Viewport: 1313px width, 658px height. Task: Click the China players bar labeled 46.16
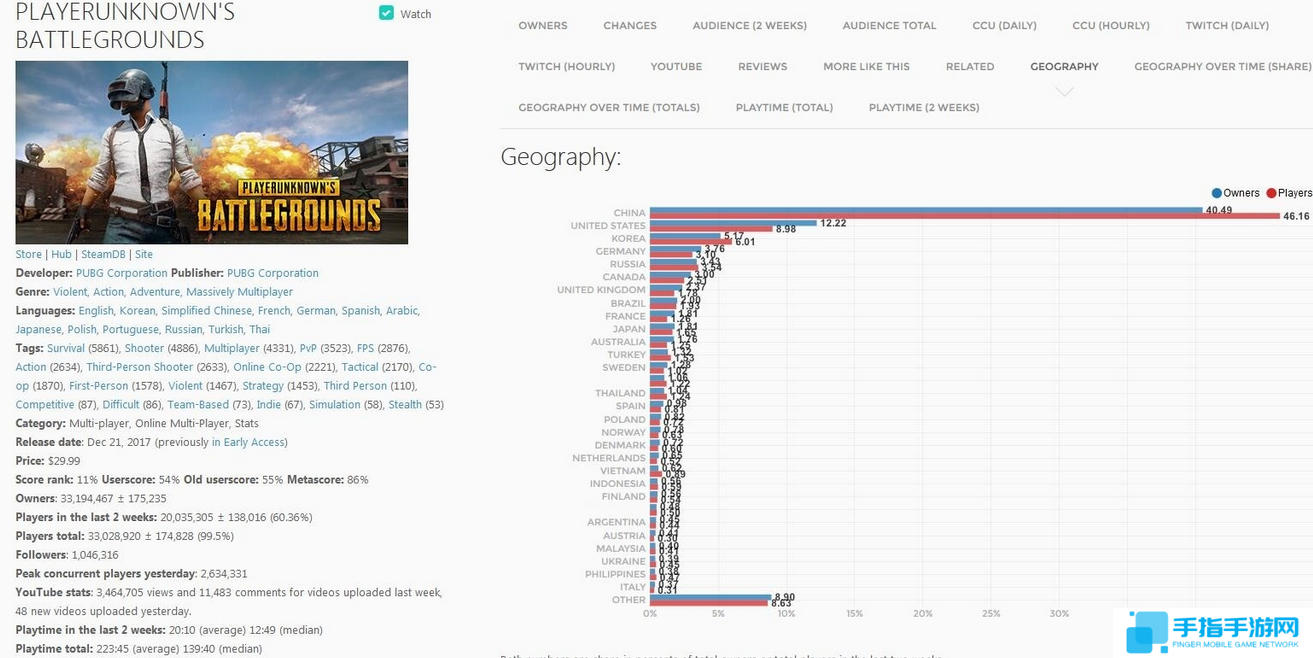click(965, 216)
